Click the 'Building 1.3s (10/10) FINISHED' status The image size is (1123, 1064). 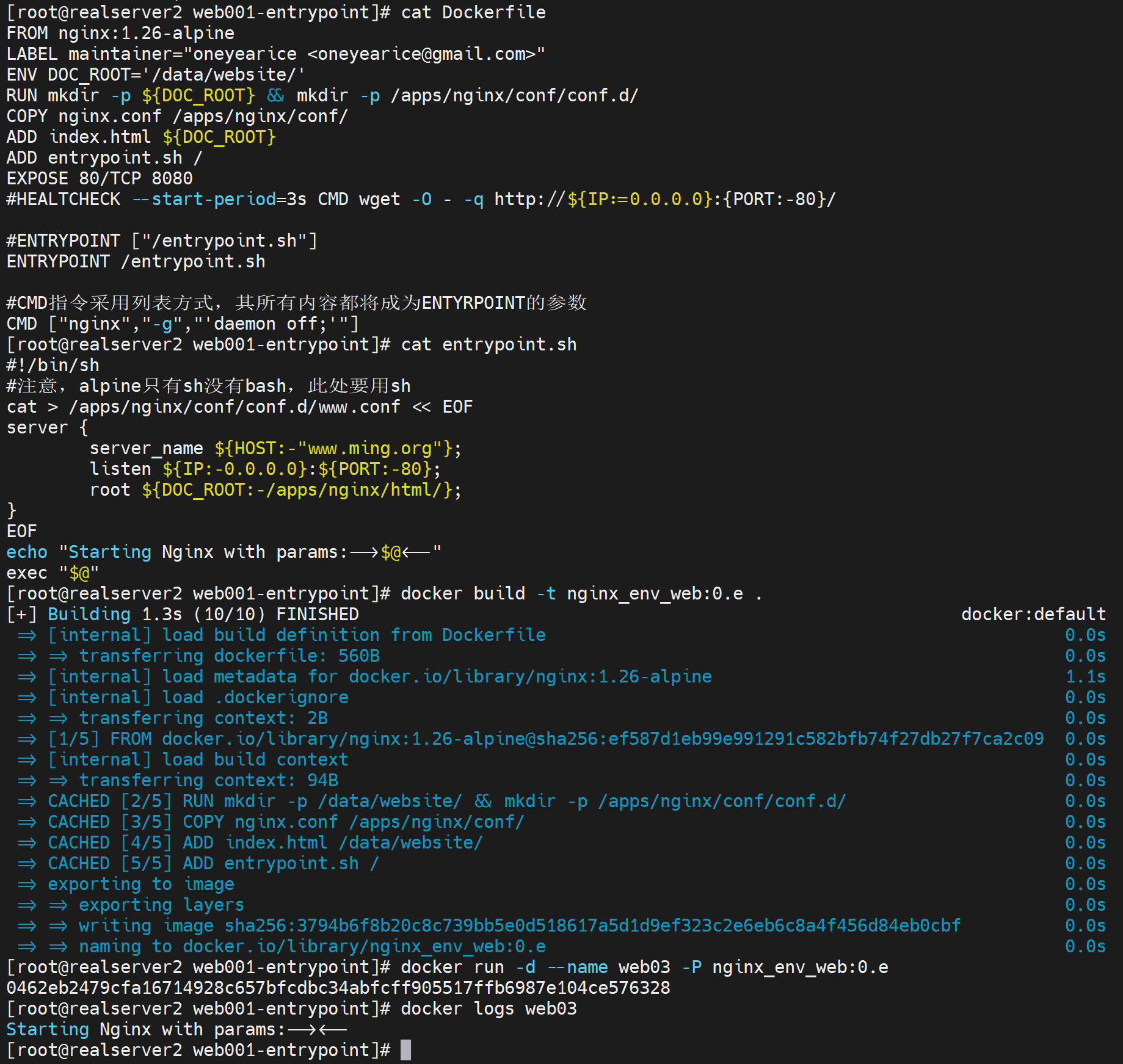(x=203, y=614)
